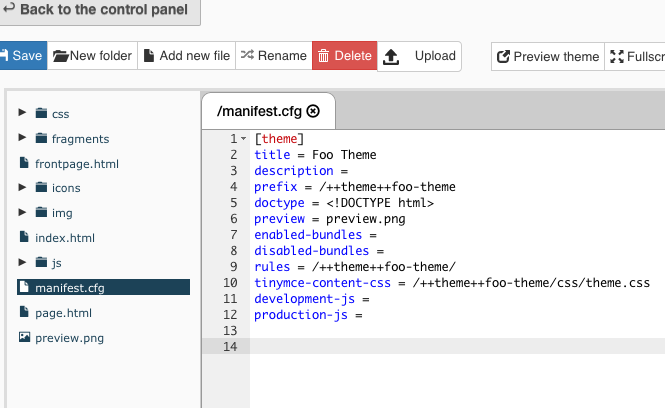
Task: Click the 'prefix = /++theme++foo-theme' line
Action: (355, 187)
